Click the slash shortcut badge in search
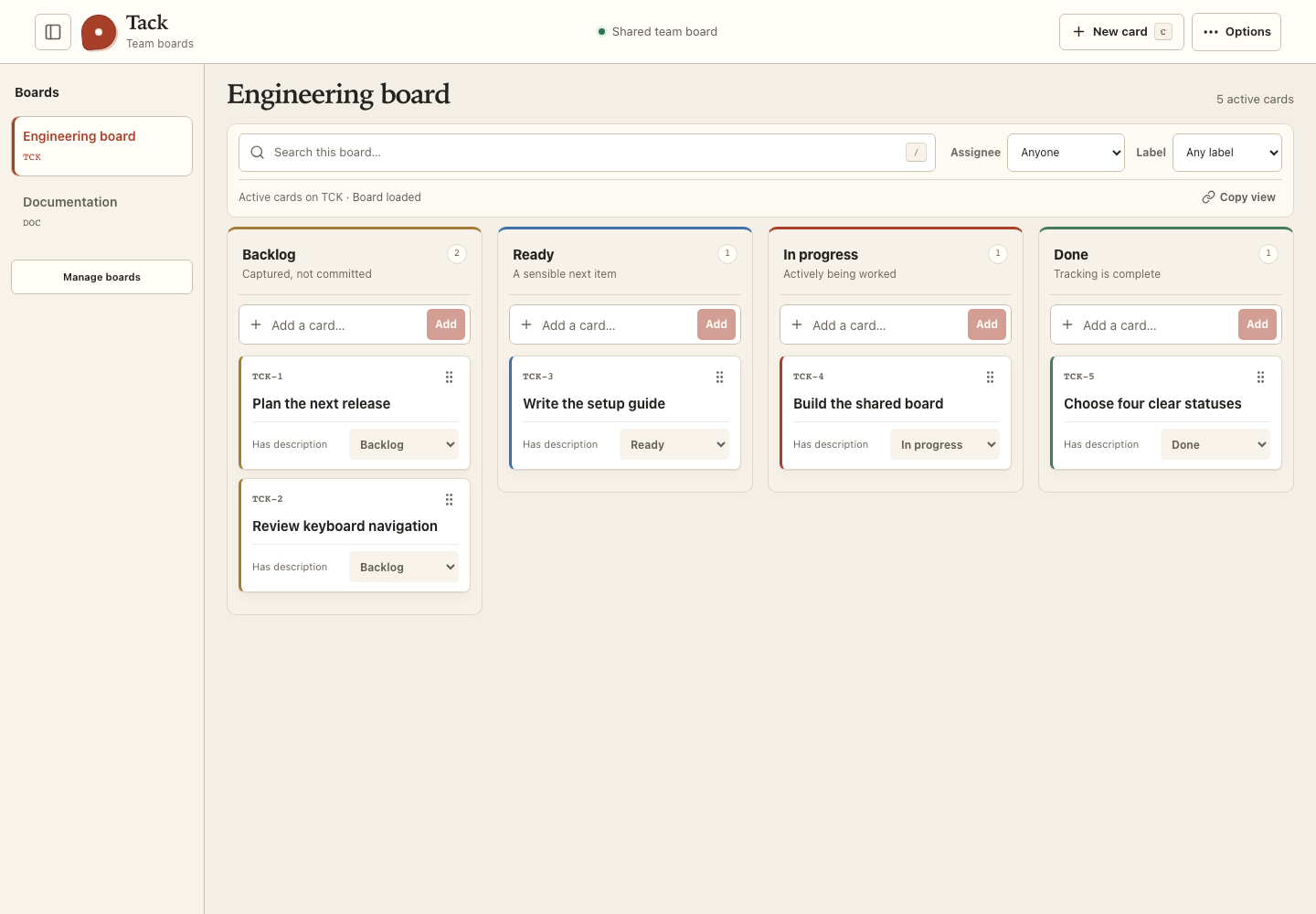Screen dimensions: 1316x914 tap(916, 153)
